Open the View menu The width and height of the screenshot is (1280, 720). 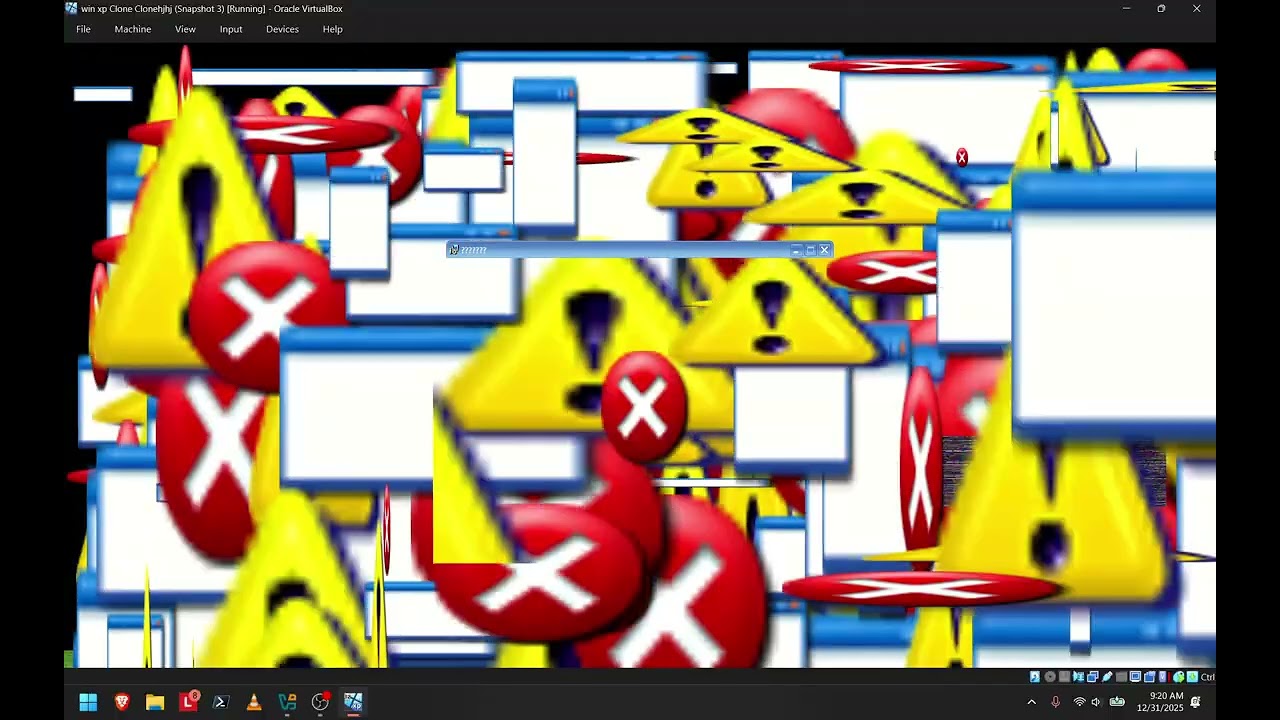(185, 29)
